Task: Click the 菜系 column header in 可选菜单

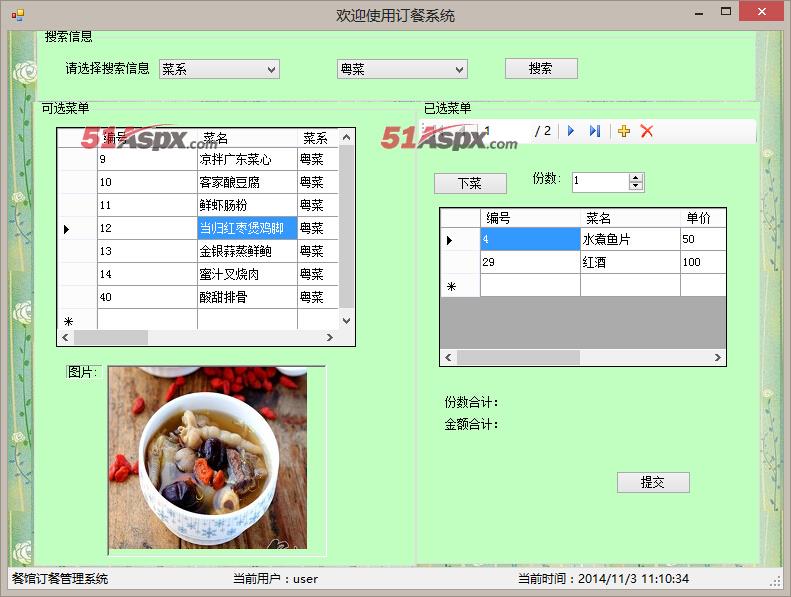Action: click(x=317, y=138)
